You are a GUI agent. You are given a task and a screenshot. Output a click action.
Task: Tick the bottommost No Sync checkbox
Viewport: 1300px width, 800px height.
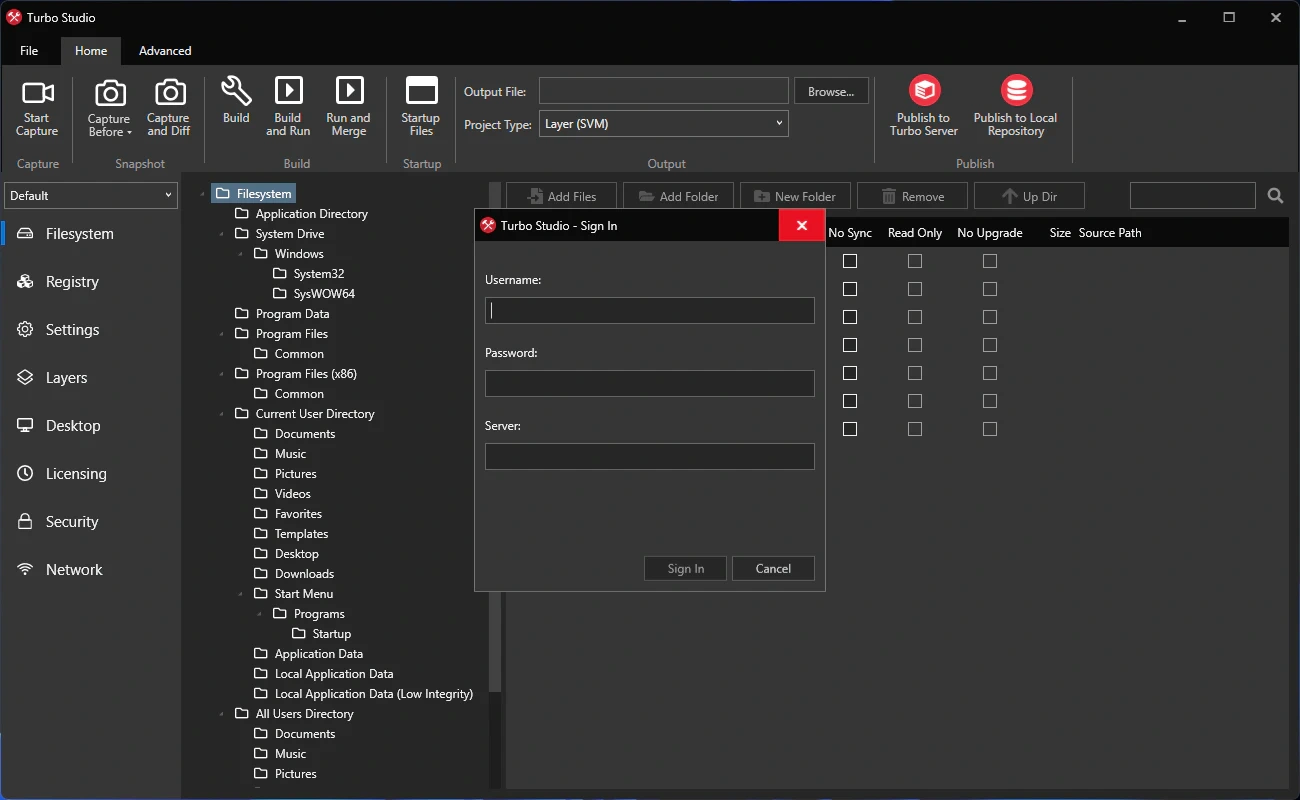point(850,429)
